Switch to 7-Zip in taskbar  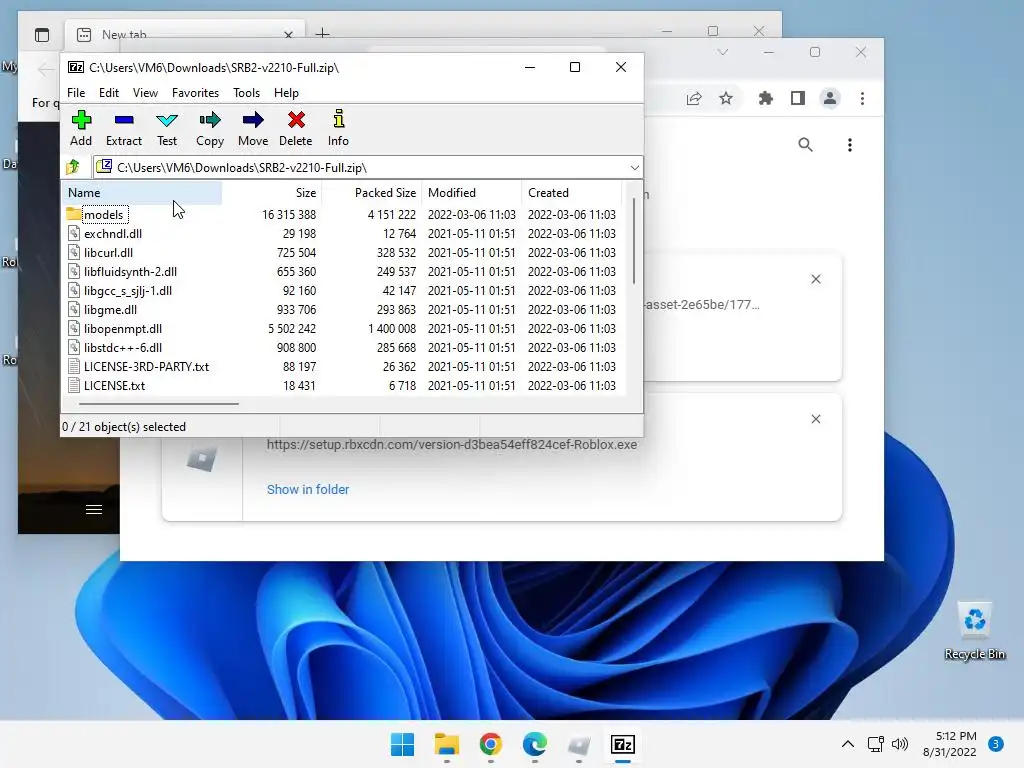[623, 744]
